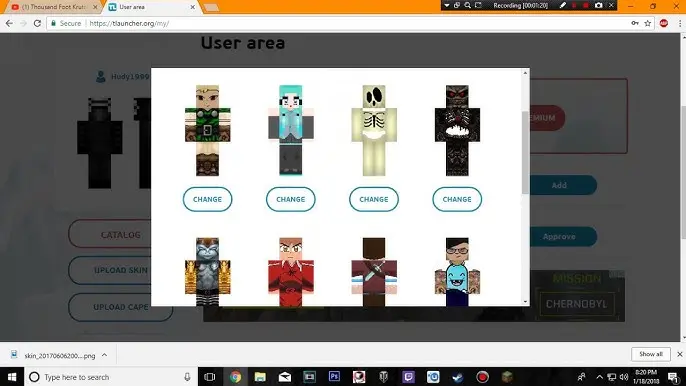Screen dimensions: 686x386
Task: Expand the recorder toolbar dropdown arrow
Action: point(447,5)
